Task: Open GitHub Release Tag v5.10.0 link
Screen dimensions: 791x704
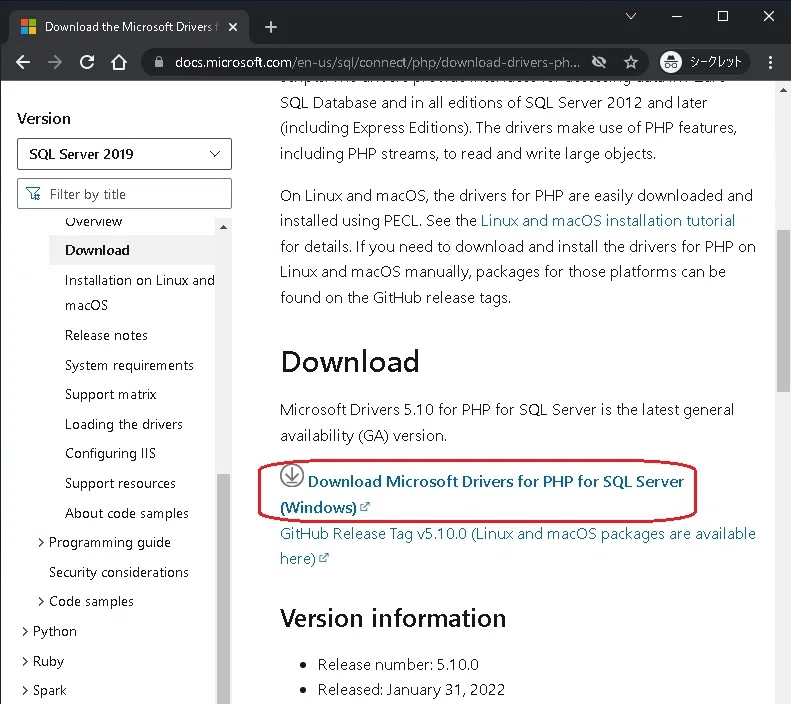Action: click(518, 546)
